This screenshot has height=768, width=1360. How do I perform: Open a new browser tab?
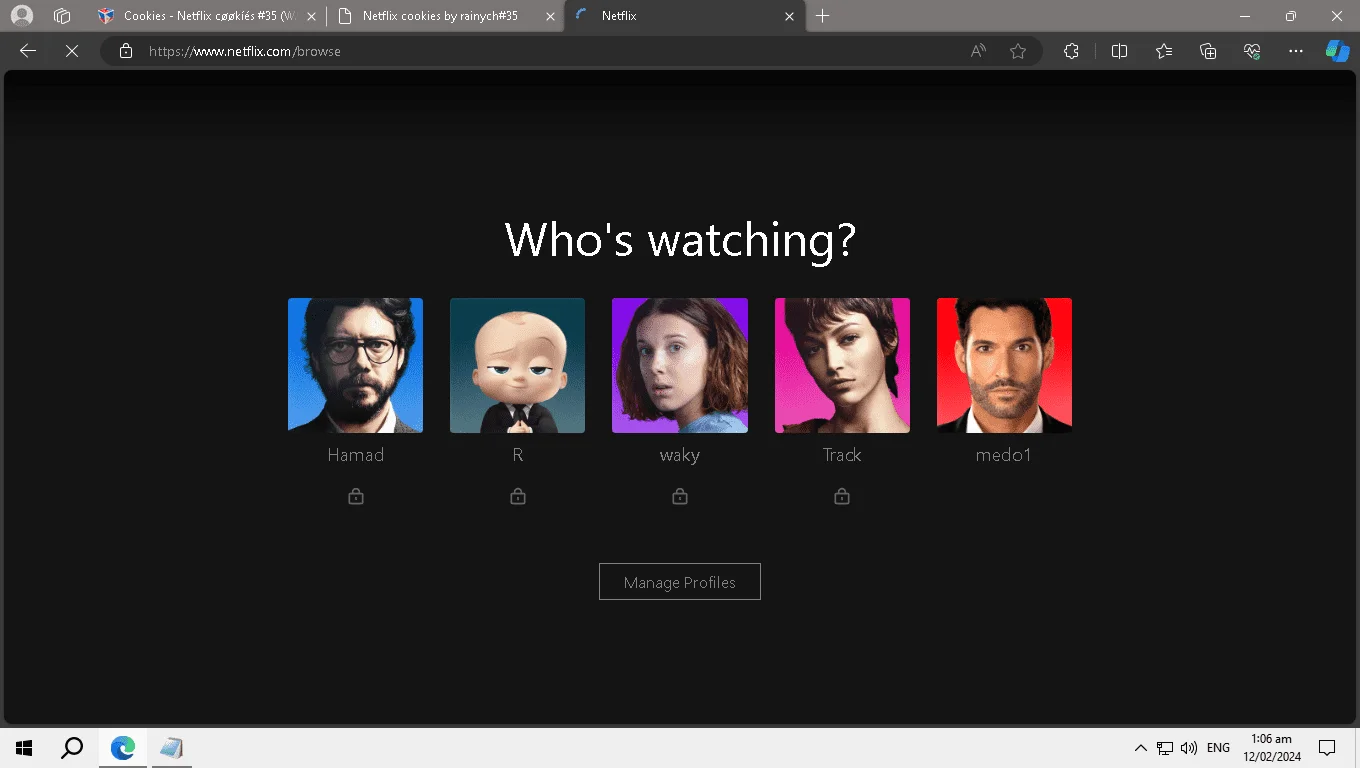[x=823, y=16]
